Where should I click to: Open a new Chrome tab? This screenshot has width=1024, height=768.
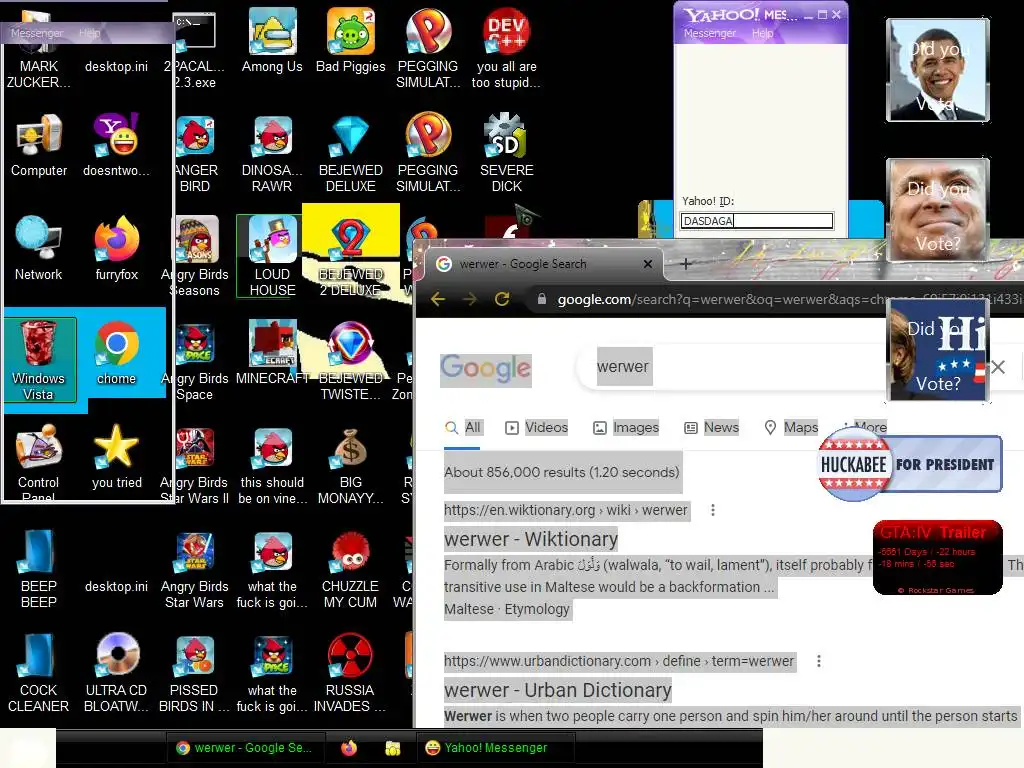(685, 264)
